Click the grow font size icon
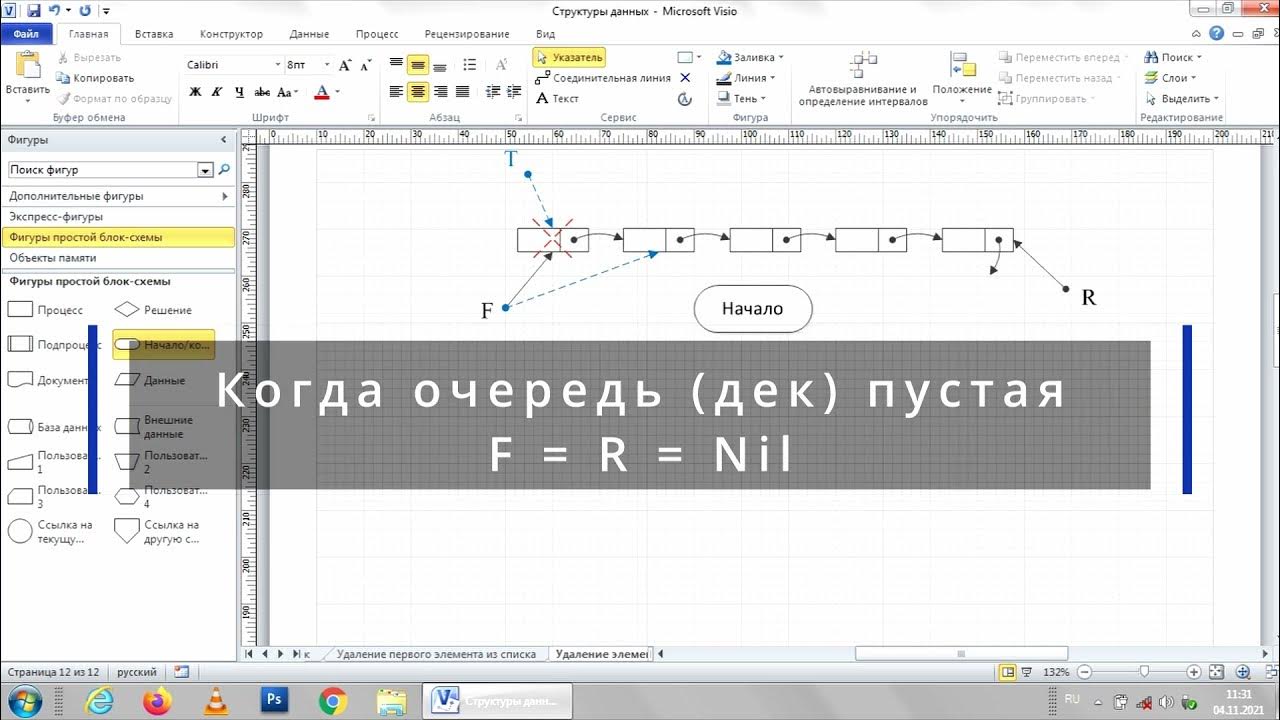Screen dimensions: 1280x720 (345, 65)
